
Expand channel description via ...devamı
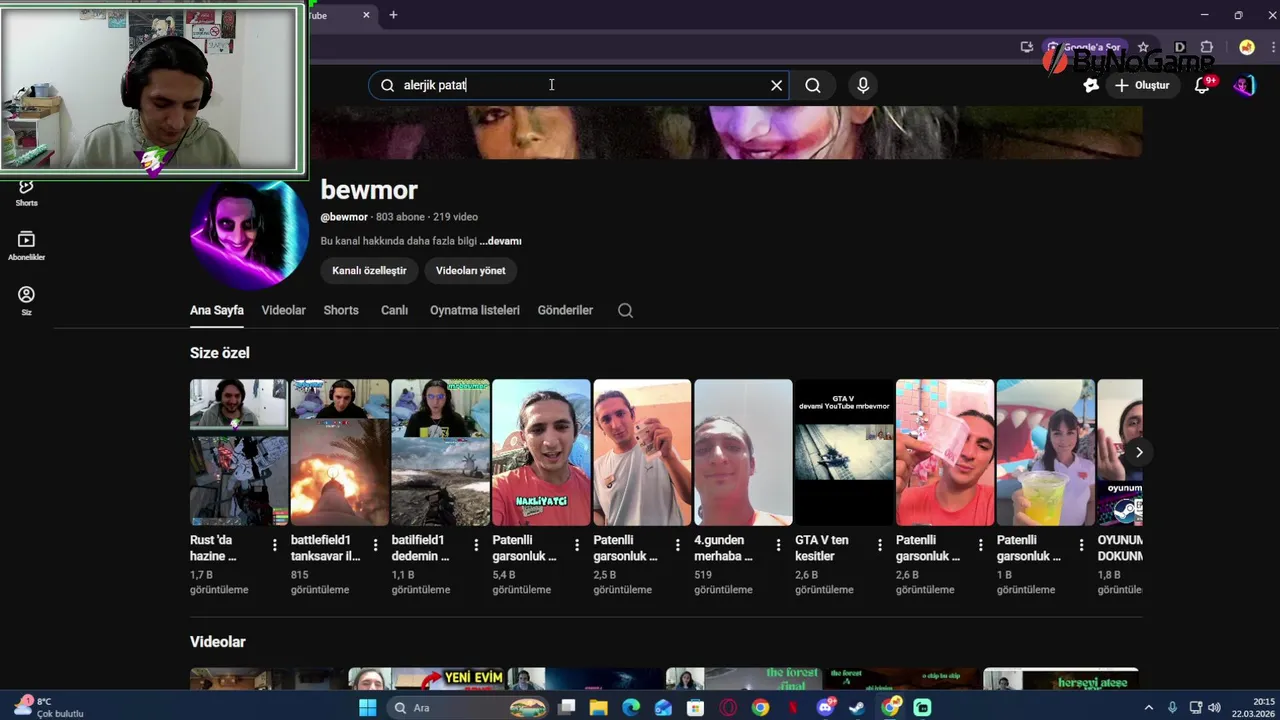[500, 241]
